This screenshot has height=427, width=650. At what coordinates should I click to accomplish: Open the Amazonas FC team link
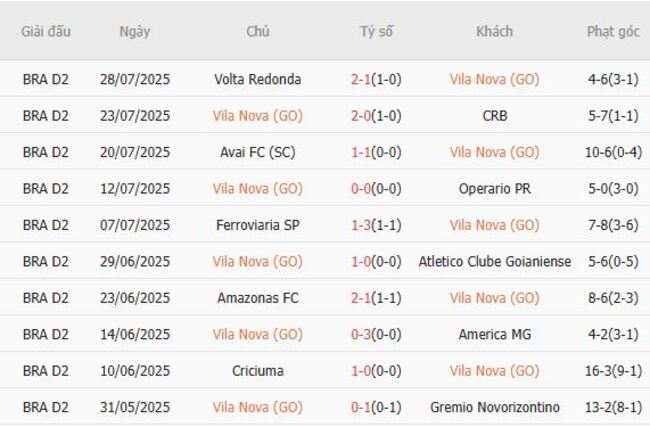pyautogui.click(x=257, y=298)
